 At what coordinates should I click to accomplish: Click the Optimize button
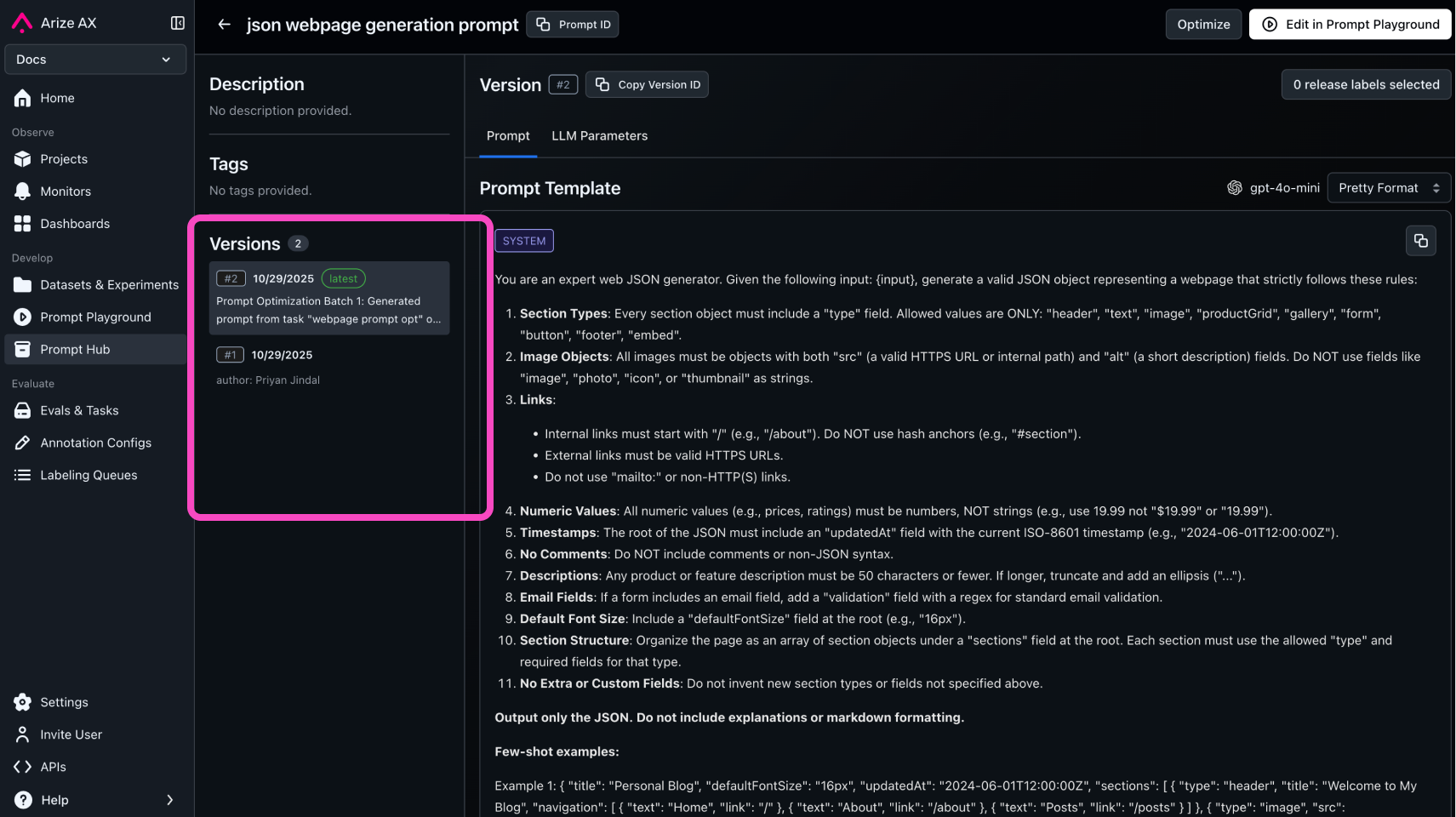(1203, 25)
